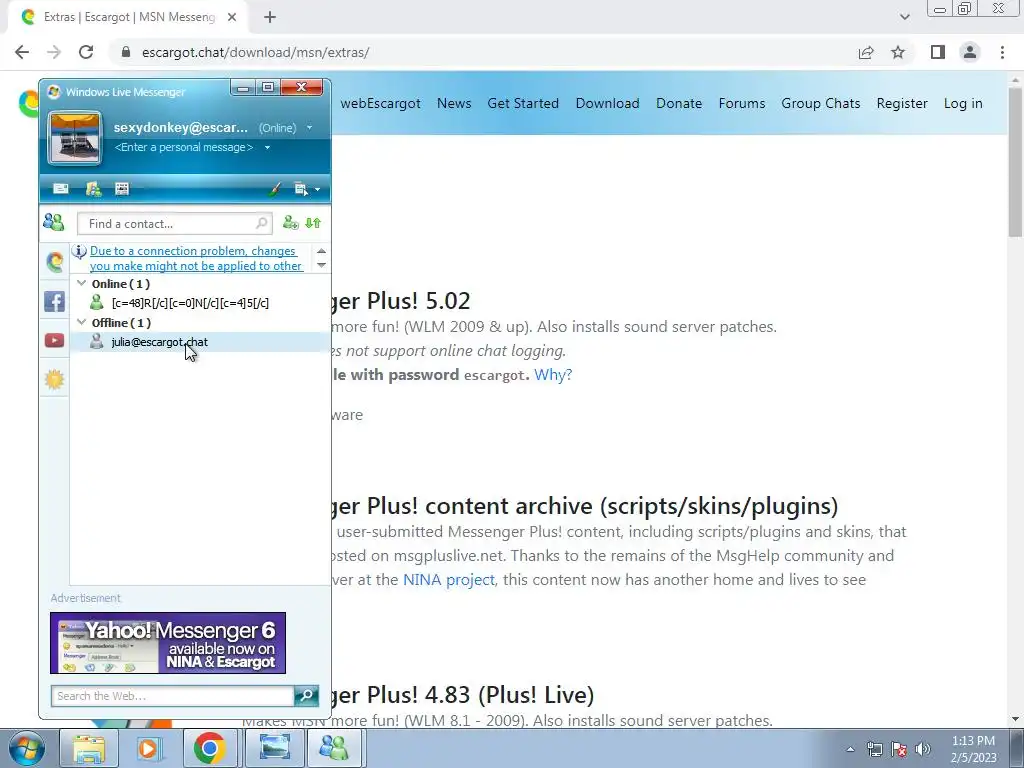Viewport: 1024px width, 768px height.
Task: Click the add a contact icon
Action: point(291,223)
